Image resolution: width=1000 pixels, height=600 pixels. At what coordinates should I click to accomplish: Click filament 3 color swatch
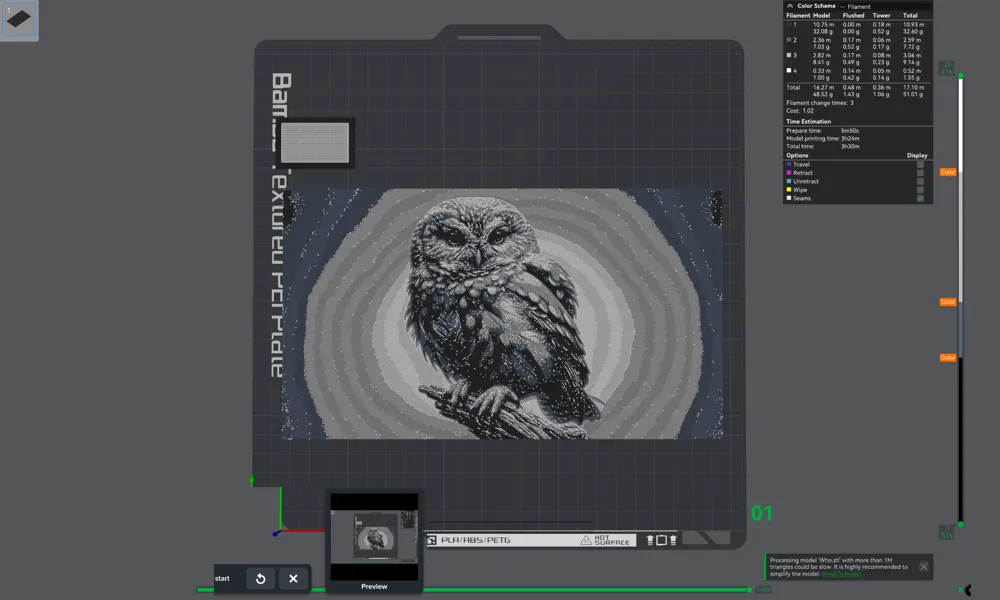789,55
